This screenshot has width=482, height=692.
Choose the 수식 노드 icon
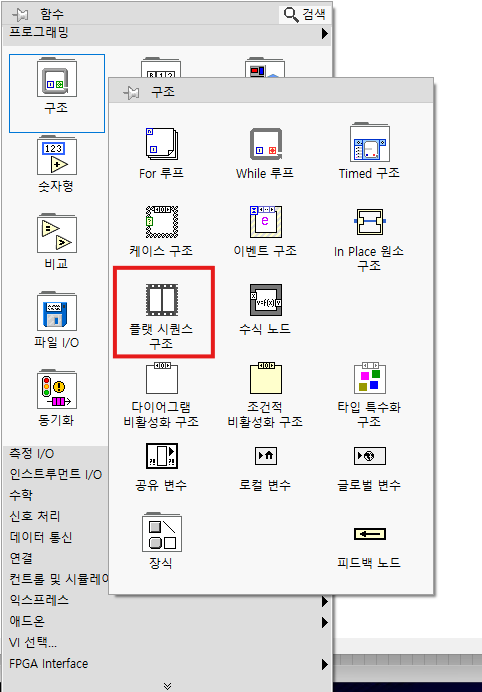tap(266, 300)
